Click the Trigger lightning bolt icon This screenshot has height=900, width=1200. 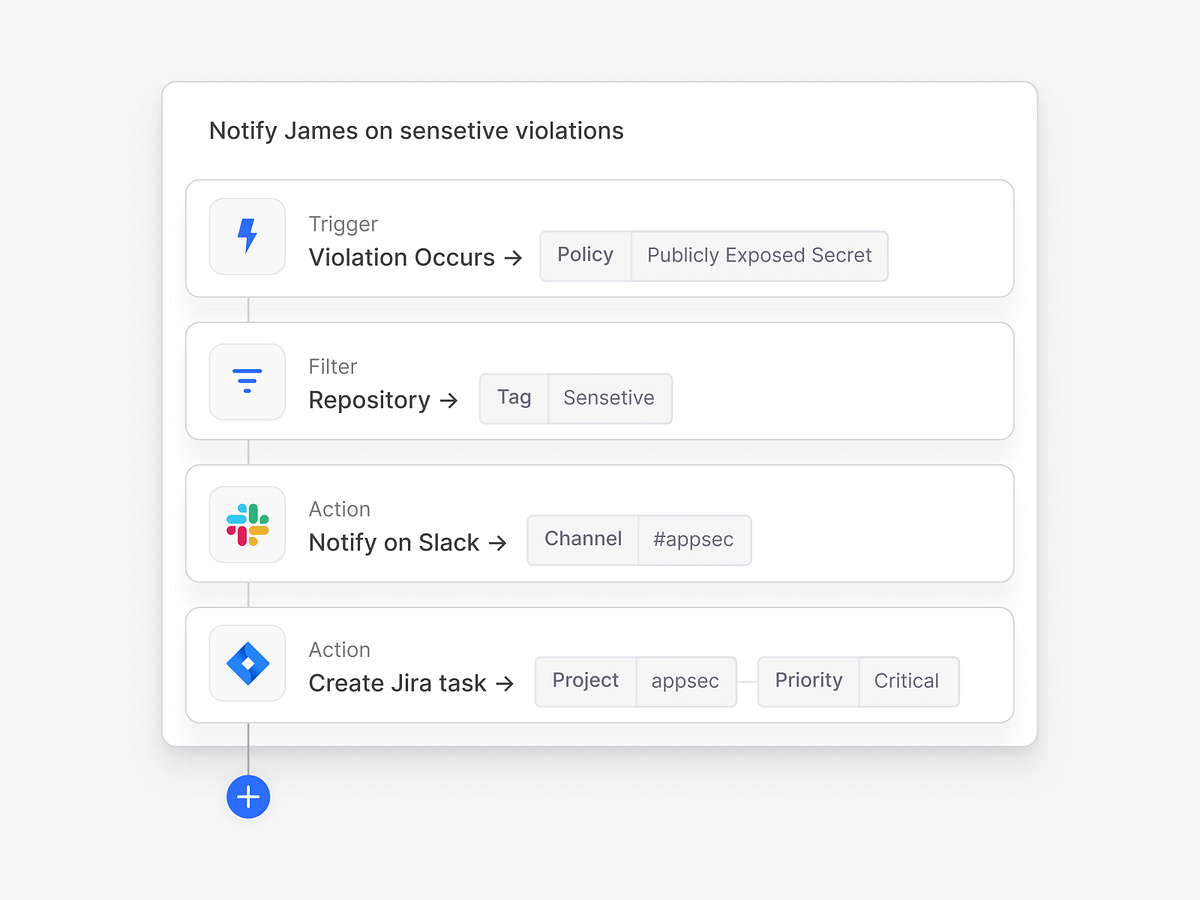[247, 236]
